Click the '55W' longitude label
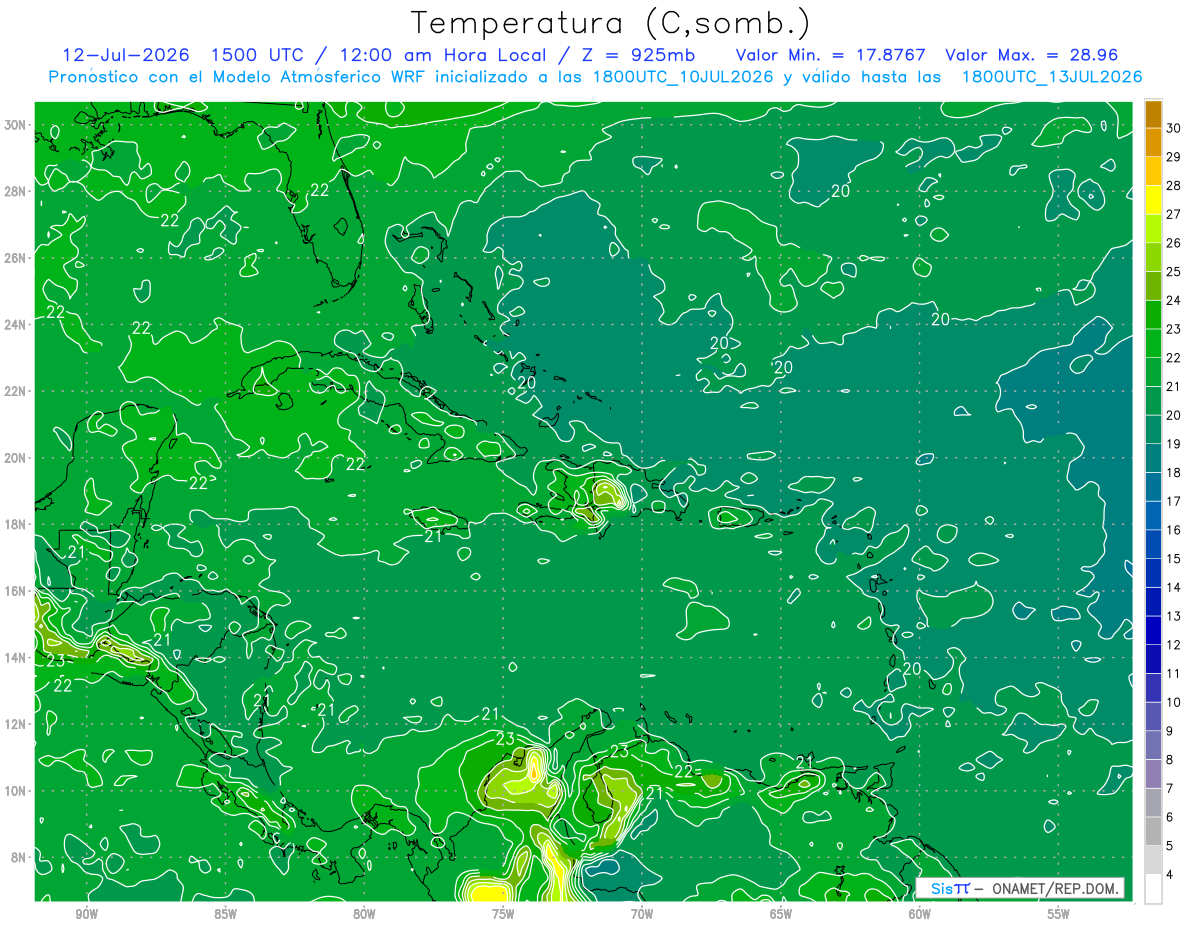The height and width of the screenshot is (927, 1200). [x=1059, y=914]
